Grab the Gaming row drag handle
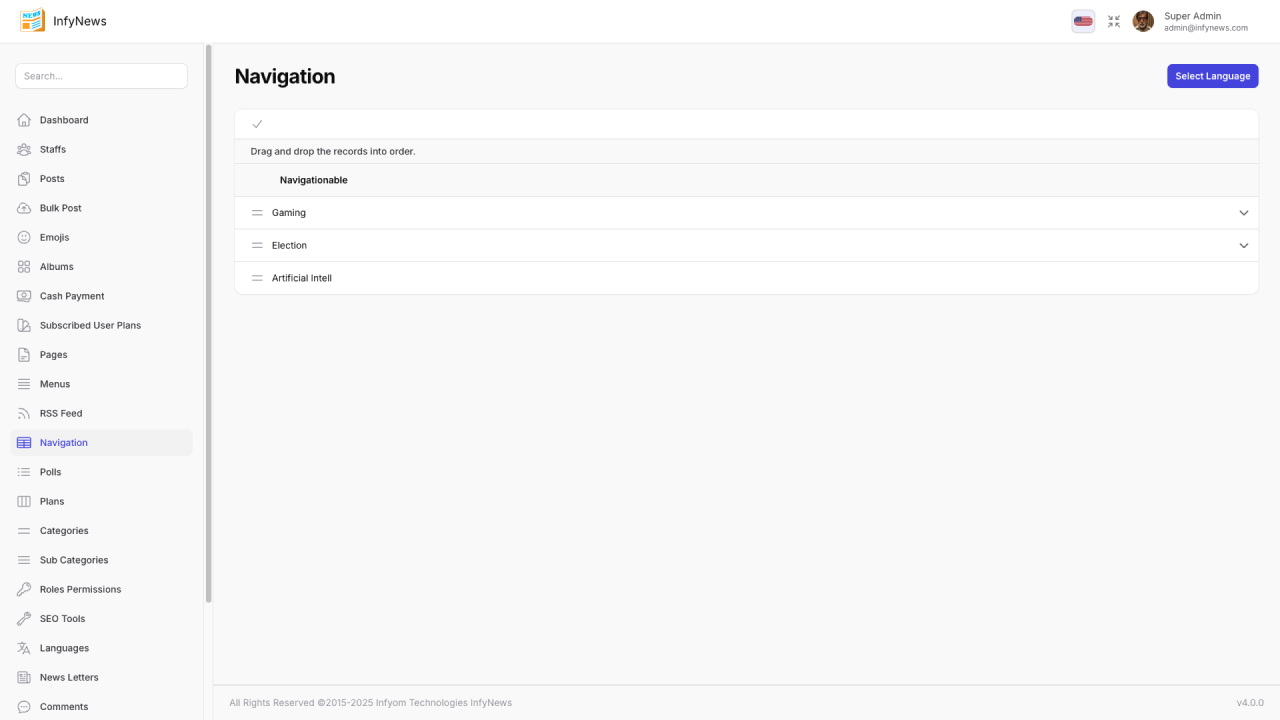Image resolution: width=1280 pixels, height=720 pixels. pyautogui.click(x=257, y=213)
